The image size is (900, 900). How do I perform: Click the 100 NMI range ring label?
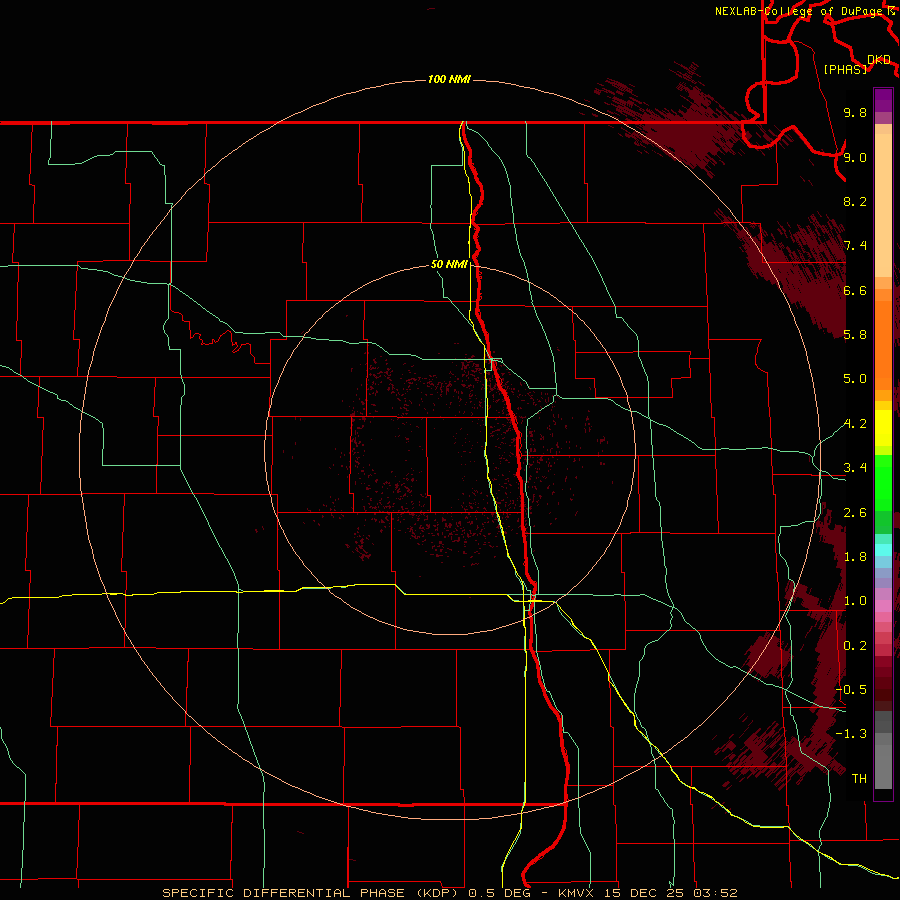pos(449,79)
